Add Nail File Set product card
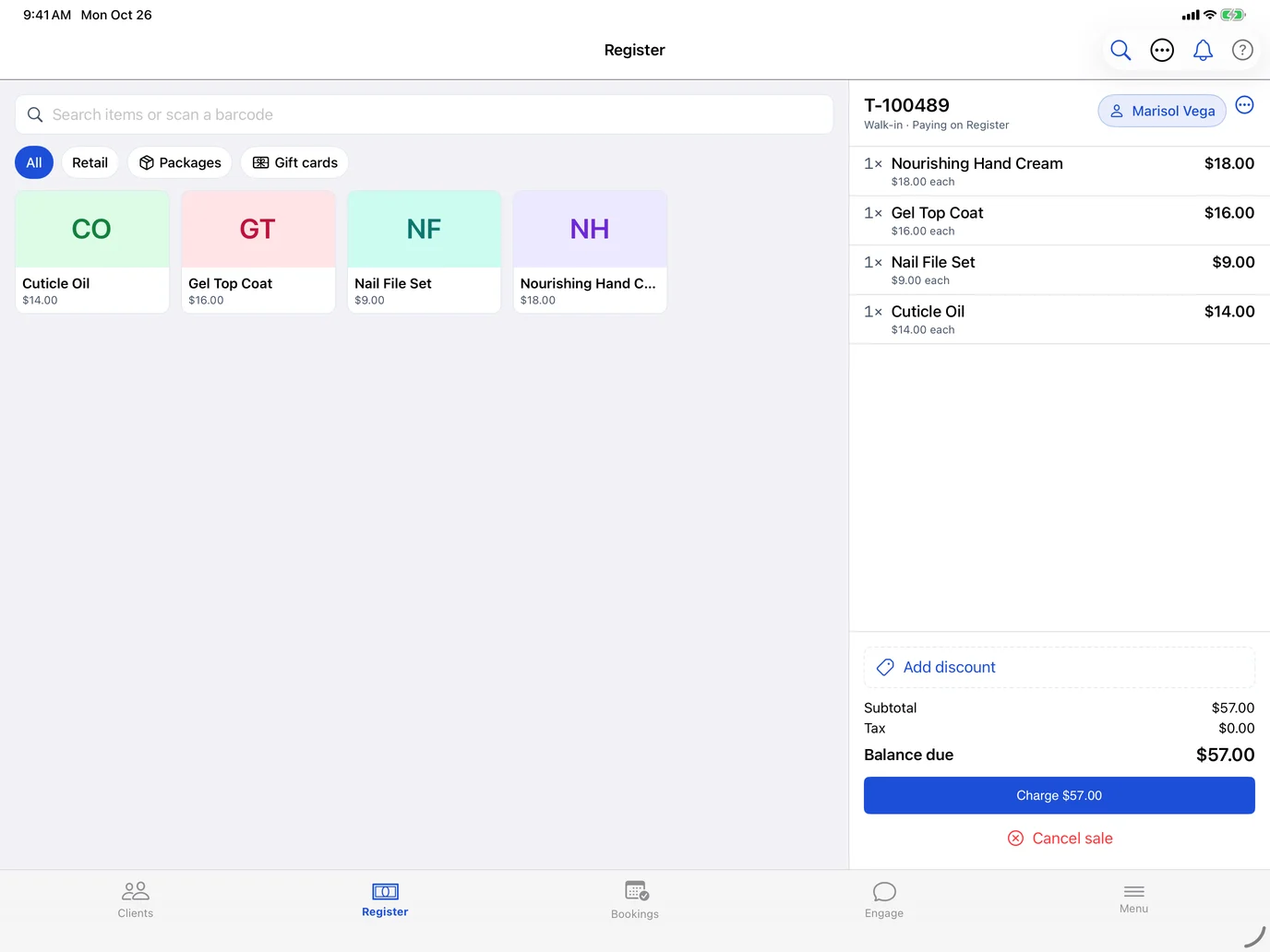Image resolution: width=1270 pixels, height=952 pixels. click(x=424, y=252)
